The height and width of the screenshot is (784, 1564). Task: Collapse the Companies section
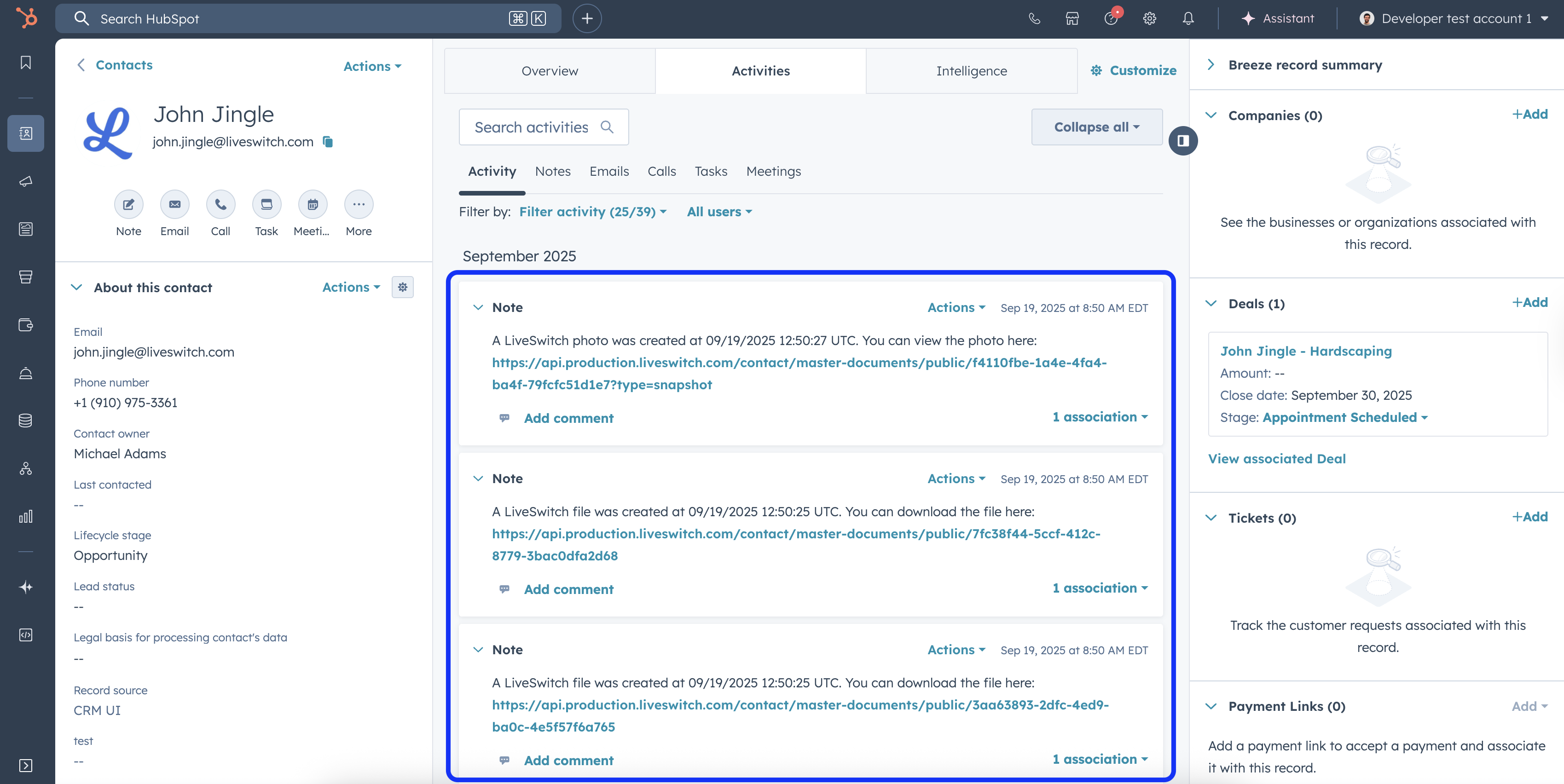[1211, 115]
